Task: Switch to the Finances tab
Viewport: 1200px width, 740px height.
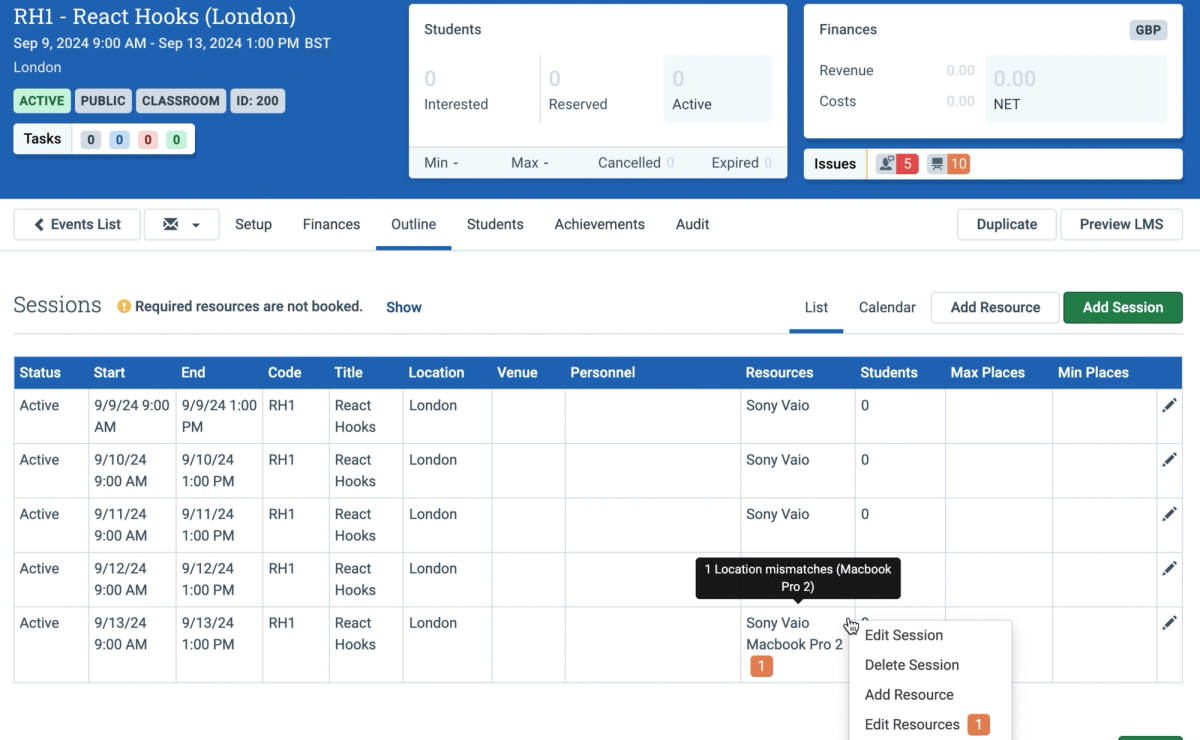Action: click(x=331, y=224)
